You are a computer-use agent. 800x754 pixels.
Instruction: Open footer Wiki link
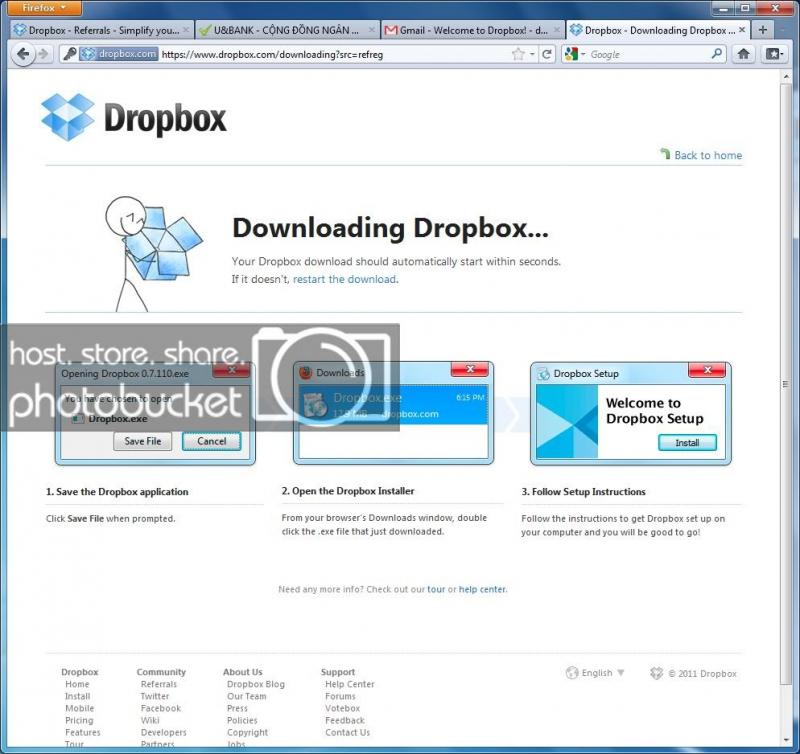coord(150,720)
